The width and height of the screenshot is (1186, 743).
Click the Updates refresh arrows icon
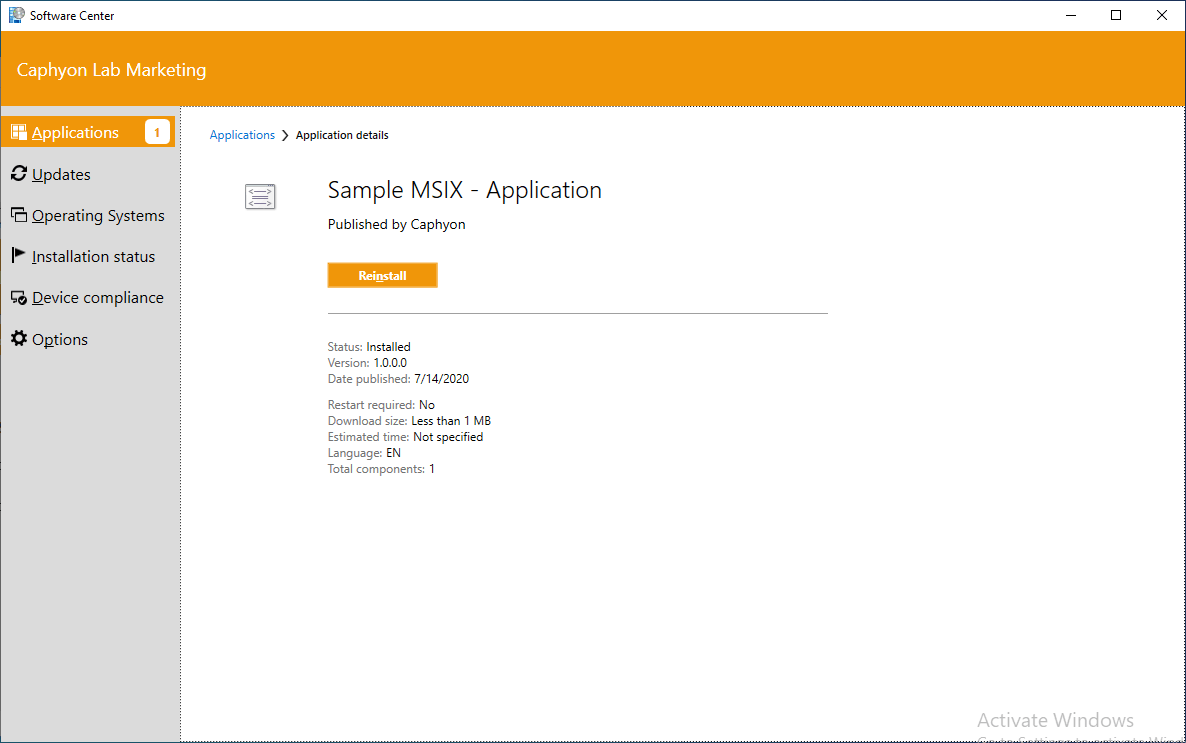tap(19, 174)
